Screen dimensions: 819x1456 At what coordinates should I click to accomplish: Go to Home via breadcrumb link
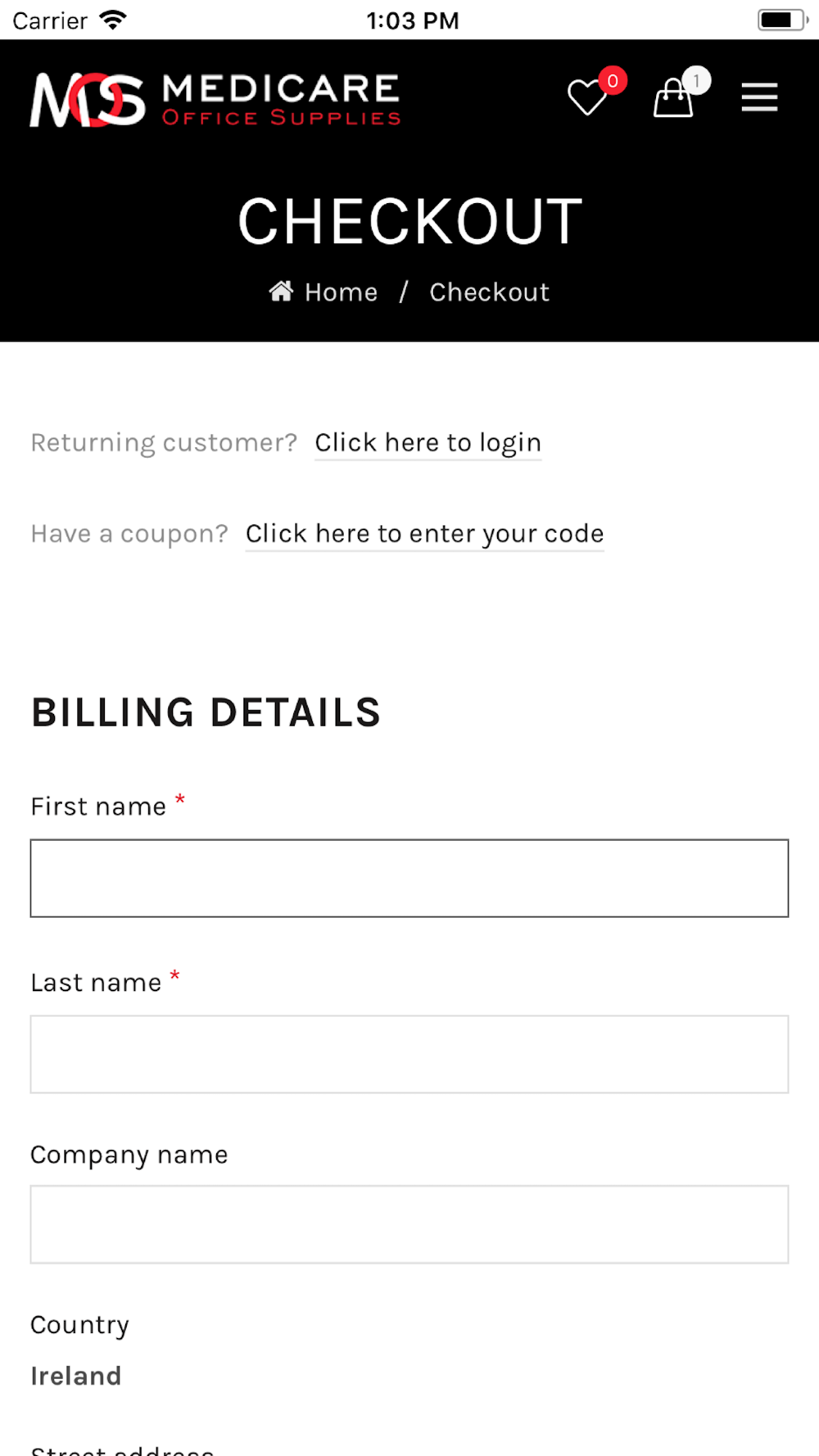(x=341, y=292)
